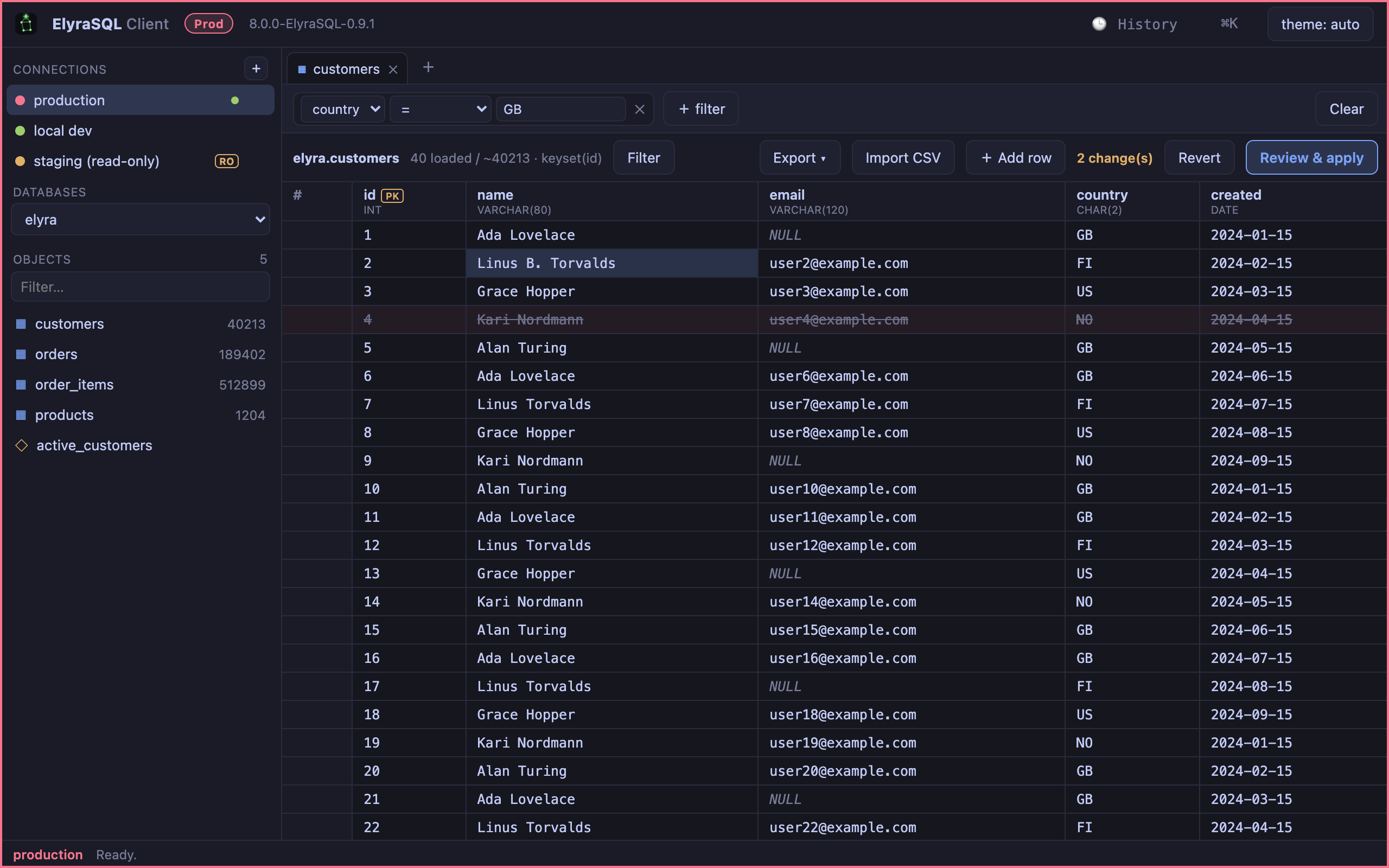The image size is (1389, 868).
Task: Expand the elyra database dropdown
Action: [x=141, y=219]
